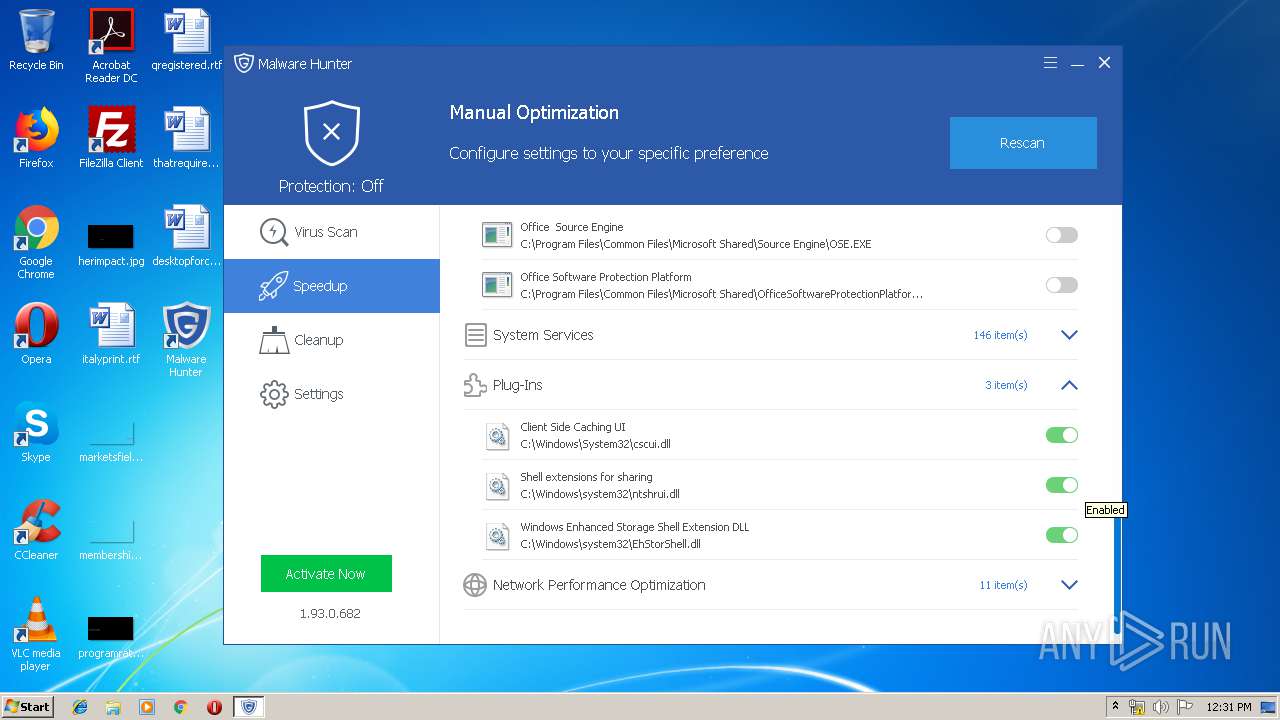
Task: Click the System Services label
Action: [543, 335]
